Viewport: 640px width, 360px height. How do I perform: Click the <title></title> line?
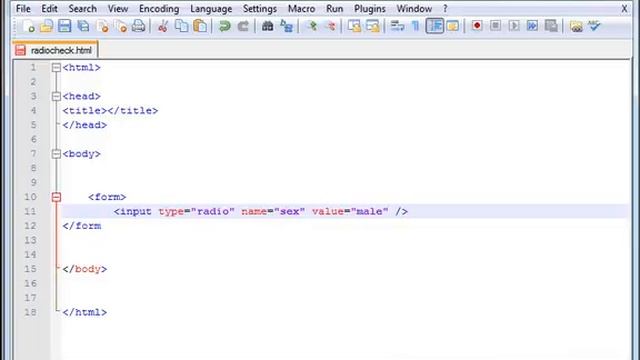[x=110, y=111]
